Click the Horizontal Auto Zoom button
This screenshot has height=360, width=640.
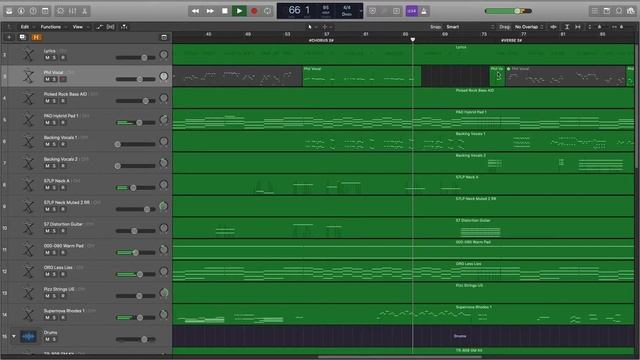click(578, 27)
